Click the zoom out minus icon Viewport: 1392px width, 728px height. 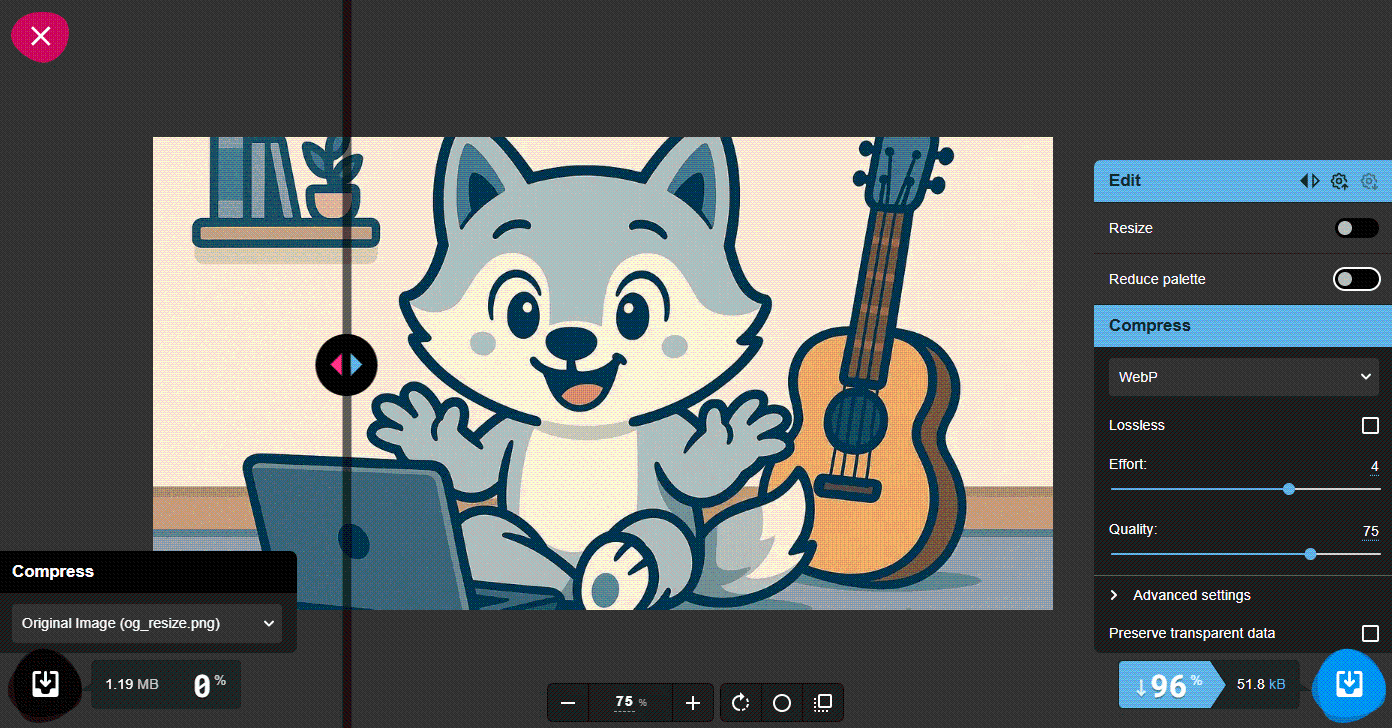567,703
